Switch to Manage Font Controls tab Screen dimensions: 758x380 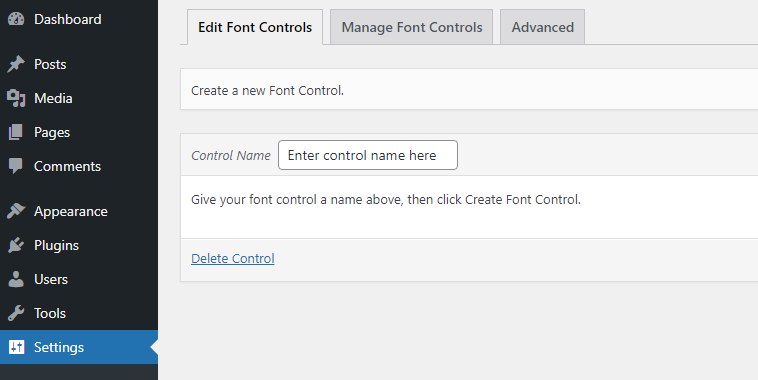pyautogui.click(x=411, y=27)
